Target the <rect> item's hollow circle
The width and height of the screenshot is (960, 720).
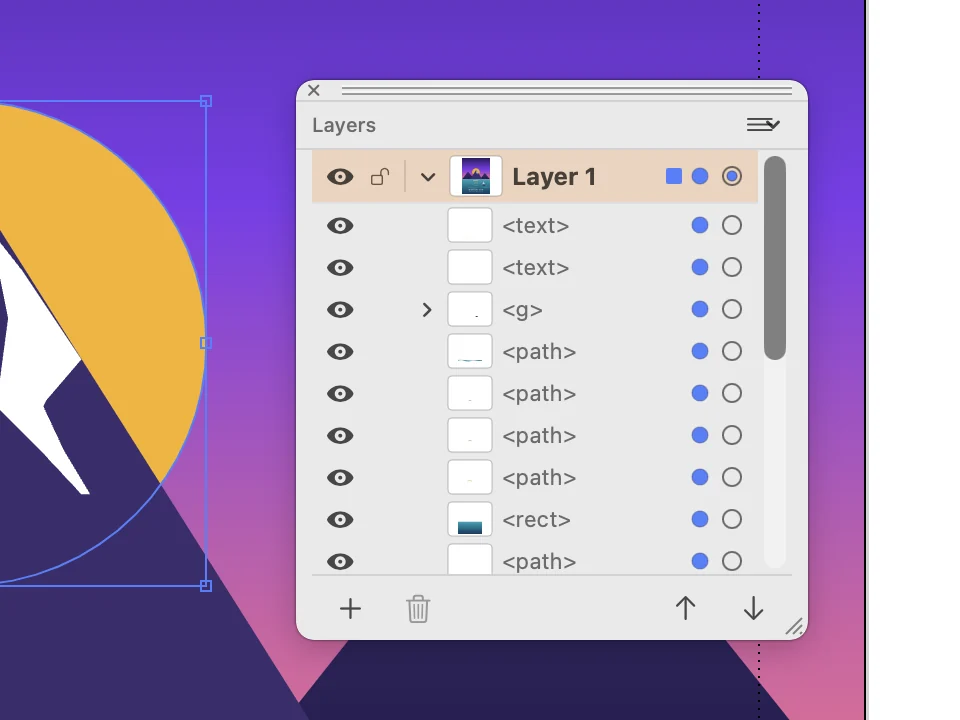pyautogui.click(x=732, y=519)
